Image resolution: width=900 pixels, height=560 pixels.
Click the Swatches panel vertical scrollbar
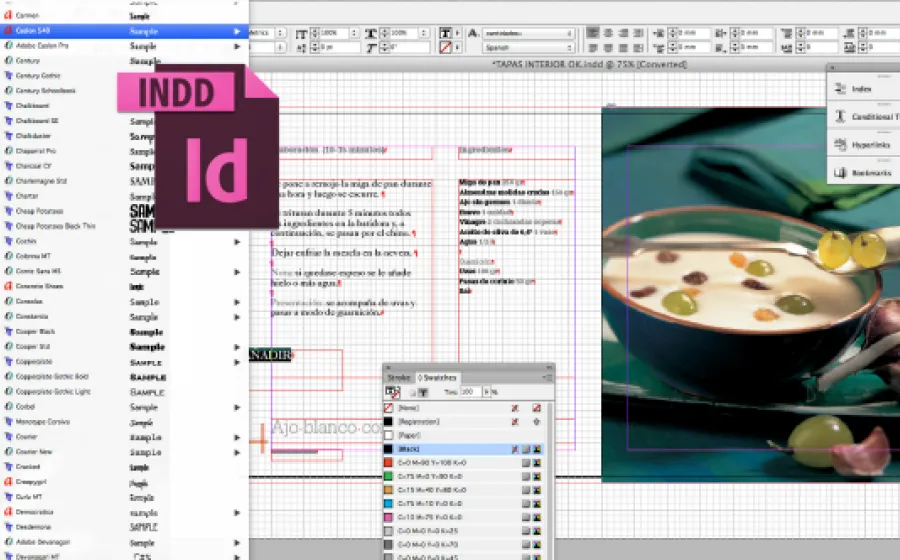550,481
